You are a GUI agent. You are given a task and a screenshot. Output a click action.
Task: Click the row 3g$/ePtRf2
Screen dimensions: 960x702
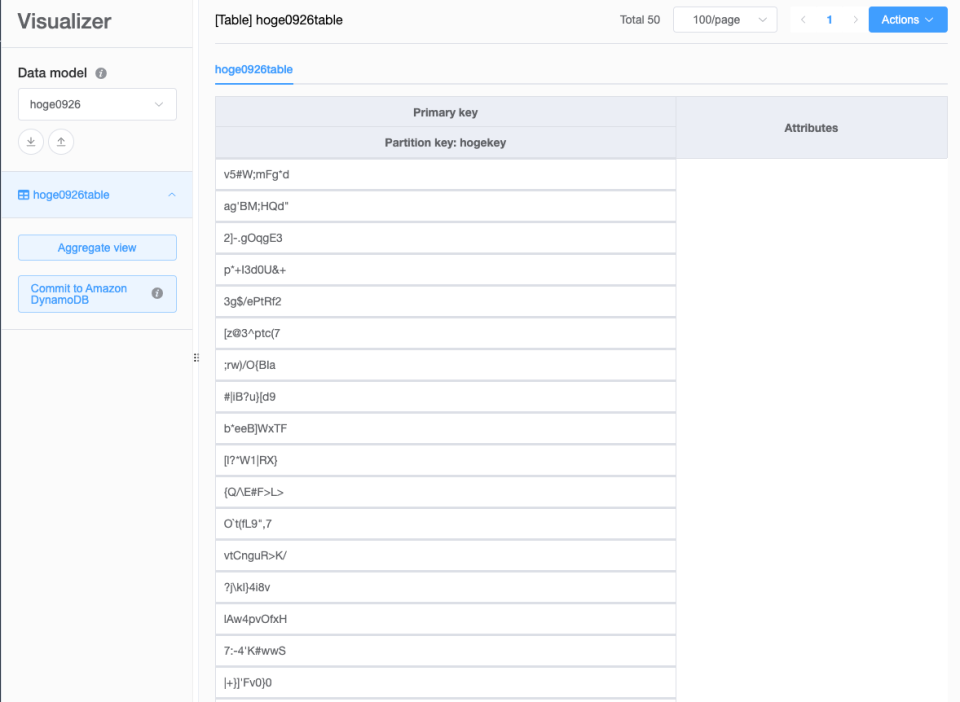(x=445, y=302)
